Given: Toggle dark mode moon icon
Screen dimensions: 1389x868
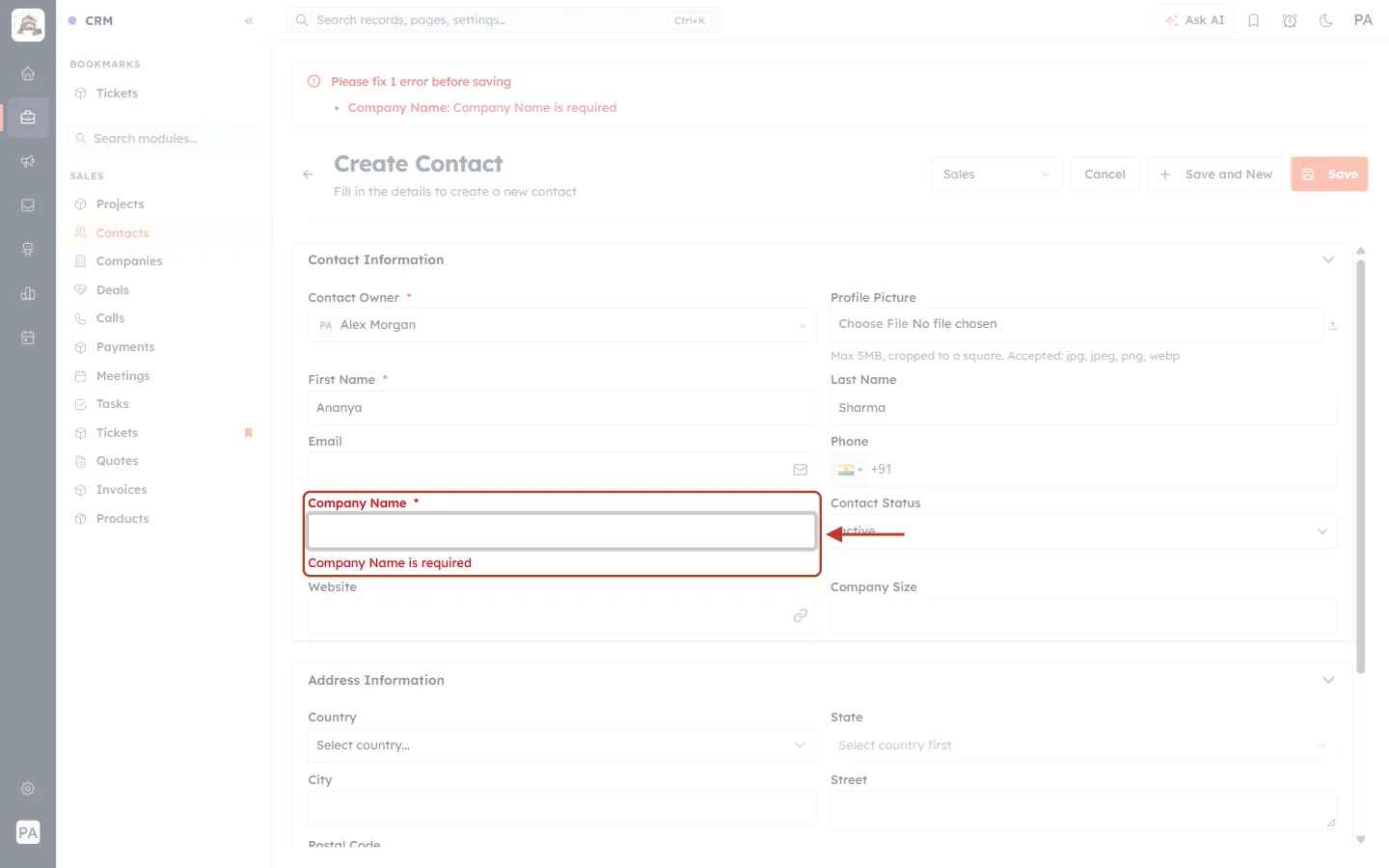Looking at the screenshot, I should 1326,20.
